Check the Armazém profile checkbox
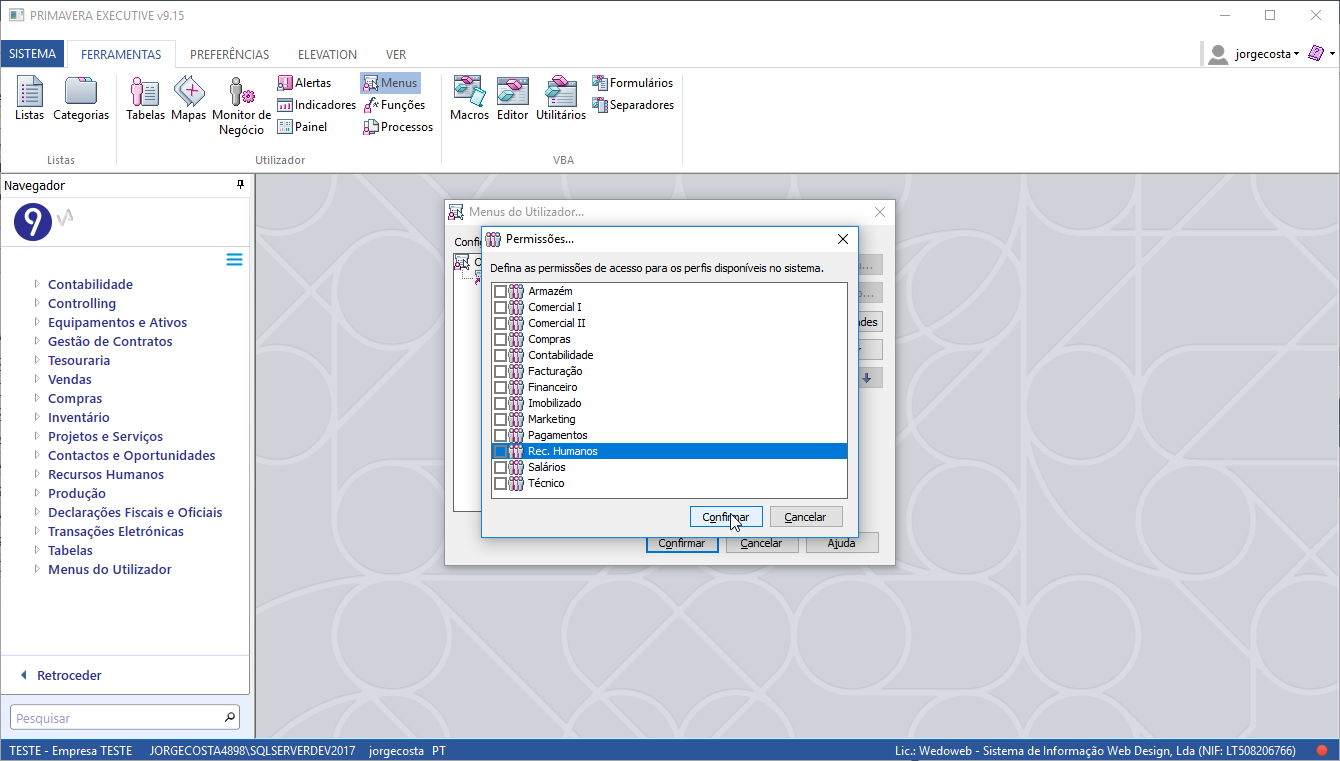Image resolution: width=1340 pixels, height=761 pixels. 500,291
